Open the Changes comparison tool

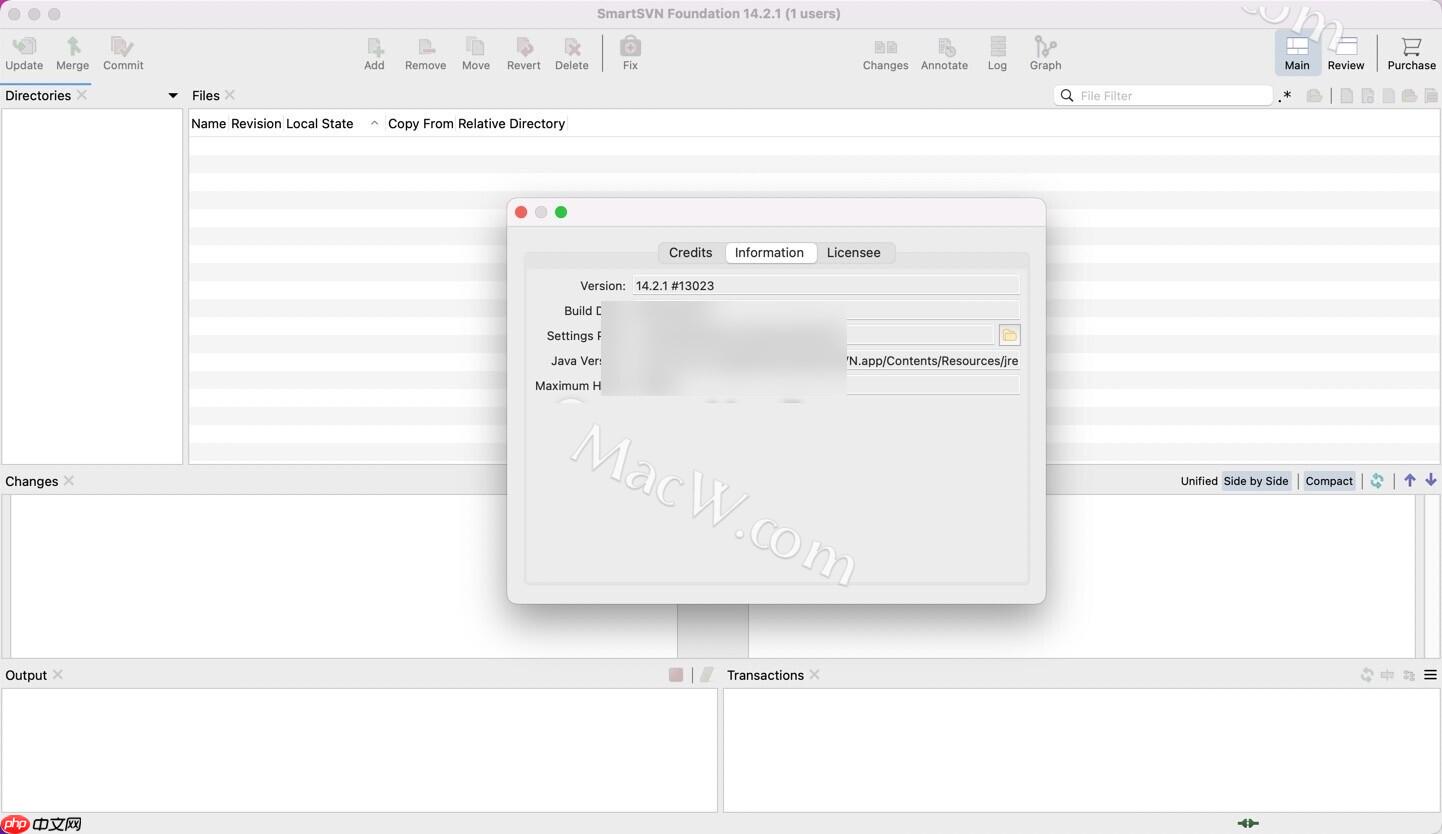885,53
